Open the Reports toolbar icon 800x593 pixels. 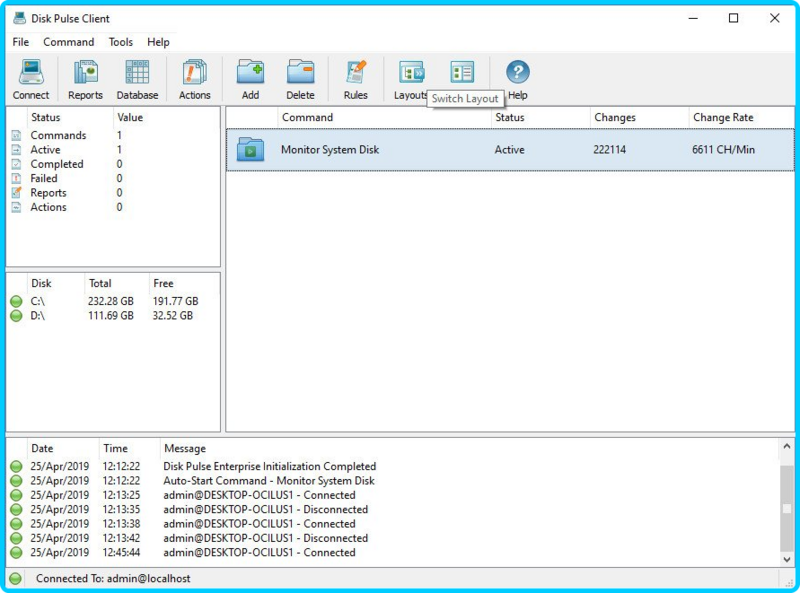[x=85, y=72]
